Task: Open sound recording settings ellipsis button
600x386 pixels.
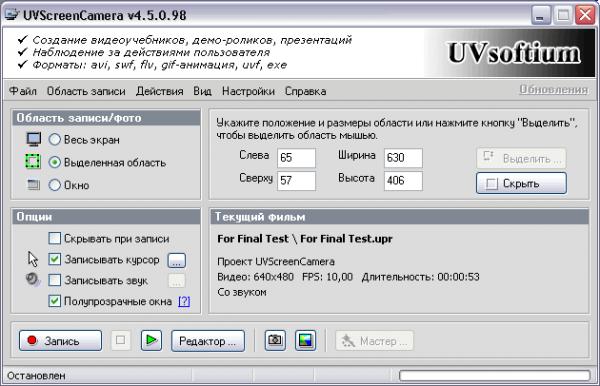Action: tap(176, 281)
